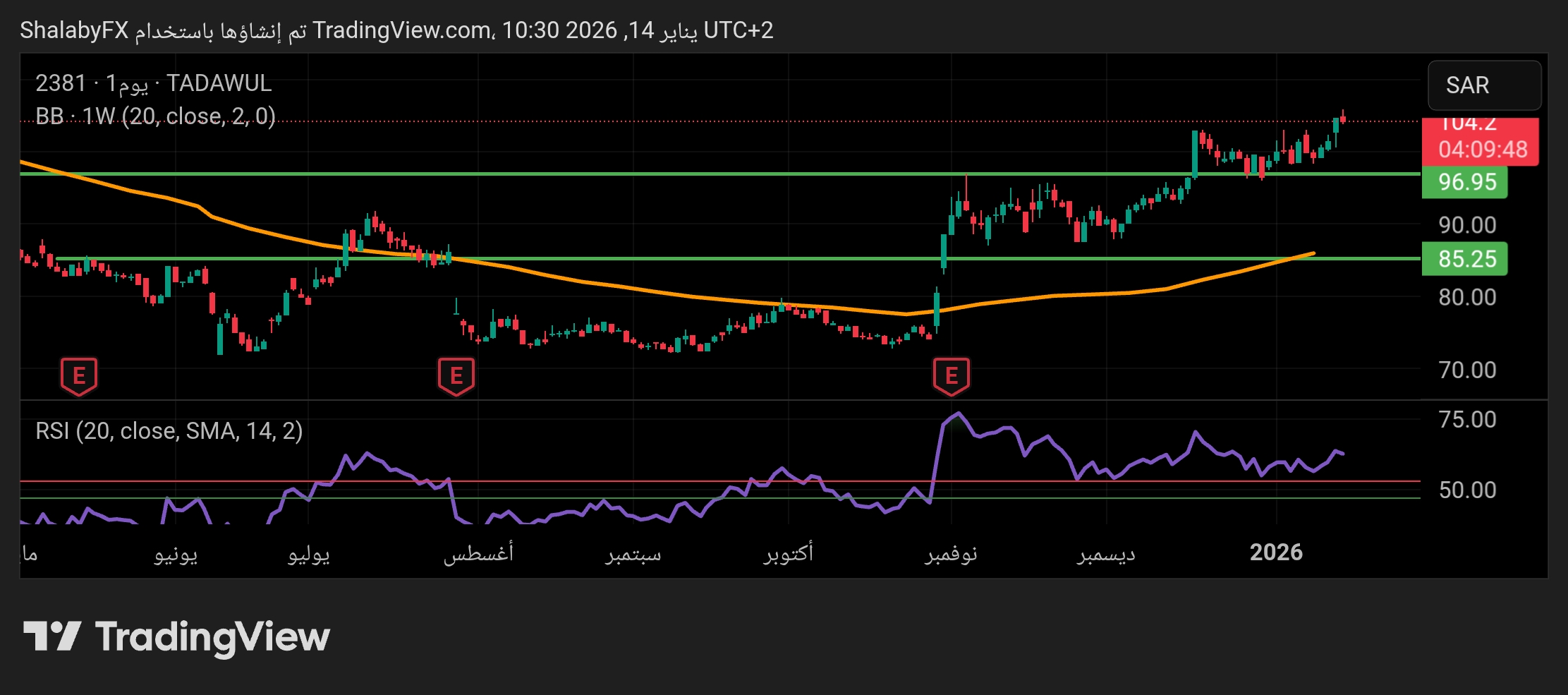Click the 75.00 level on RSI scale
Screen dimensions: 1568x695
(x=1467, y=420)
